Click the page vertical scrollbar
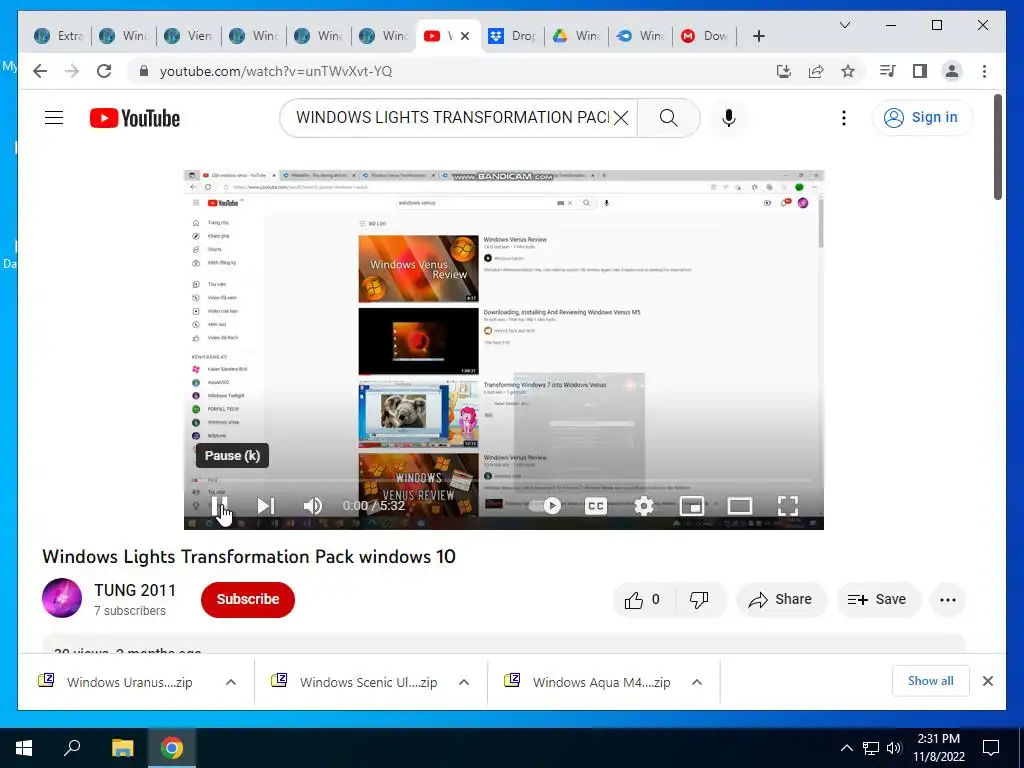1024x768 pixels. click(997, 146)
